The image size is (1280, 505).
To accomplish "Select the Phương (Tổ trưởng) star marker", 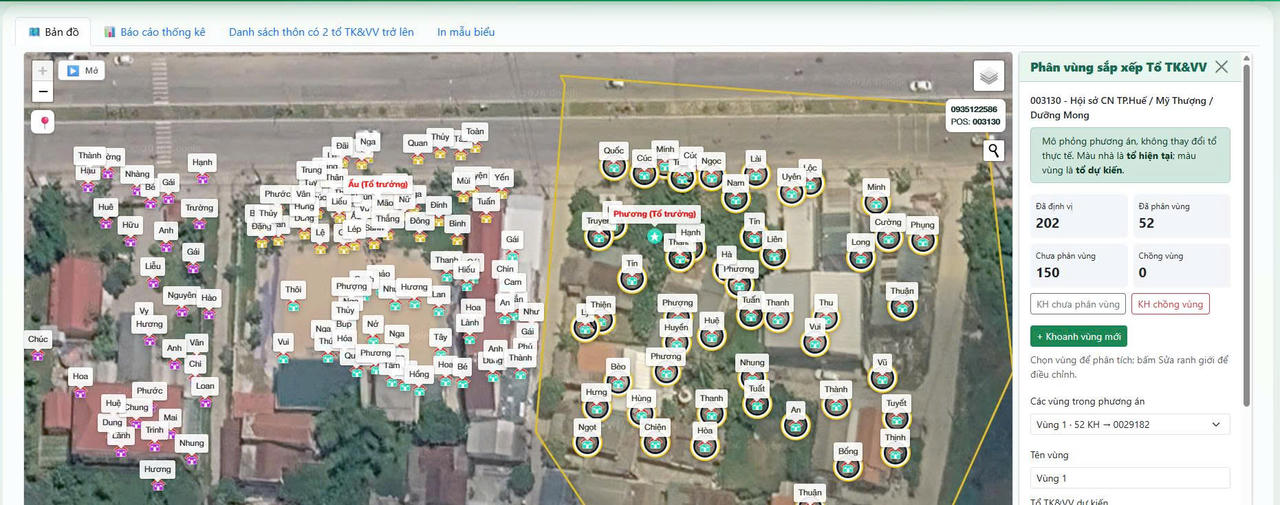I will [x=654, y=237].
